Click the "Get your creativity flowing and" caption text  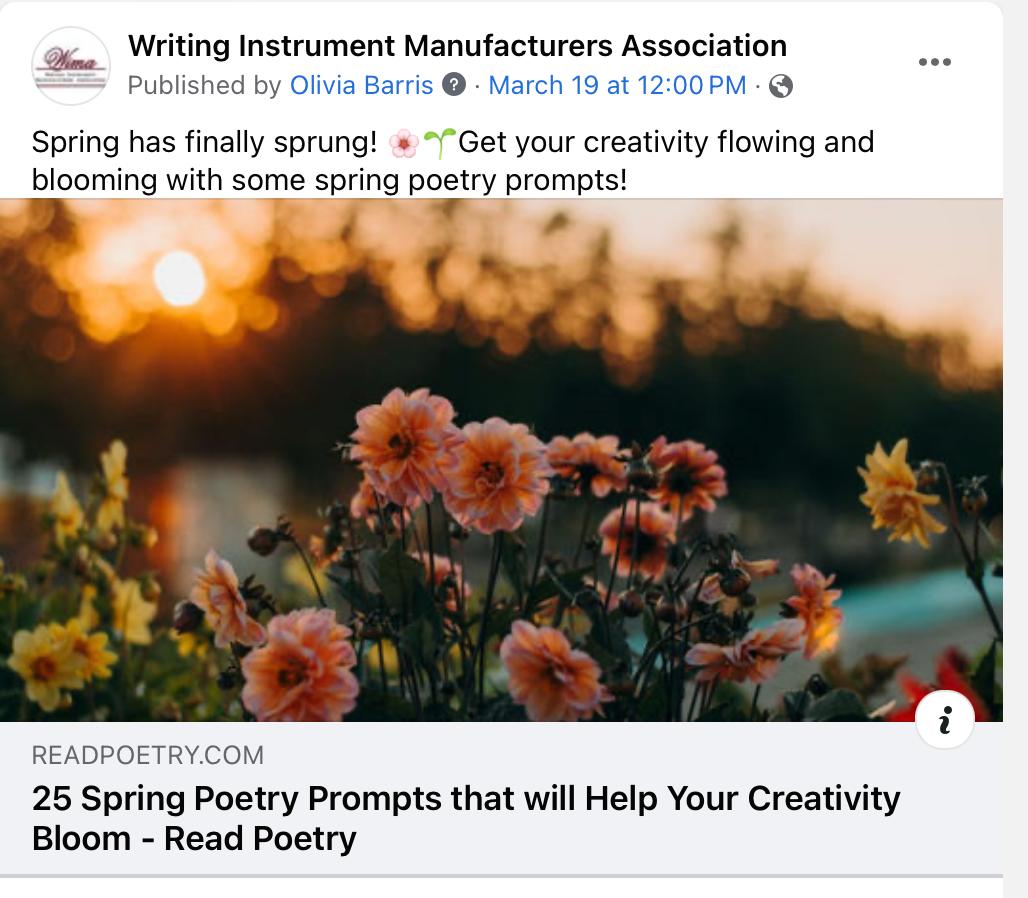click(x=666, y=143)
